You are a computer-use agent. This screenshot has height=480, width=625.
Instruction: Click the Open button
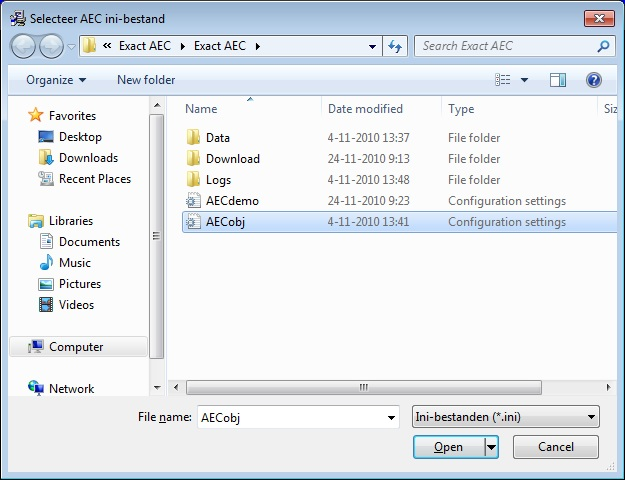tap(448, 447)
